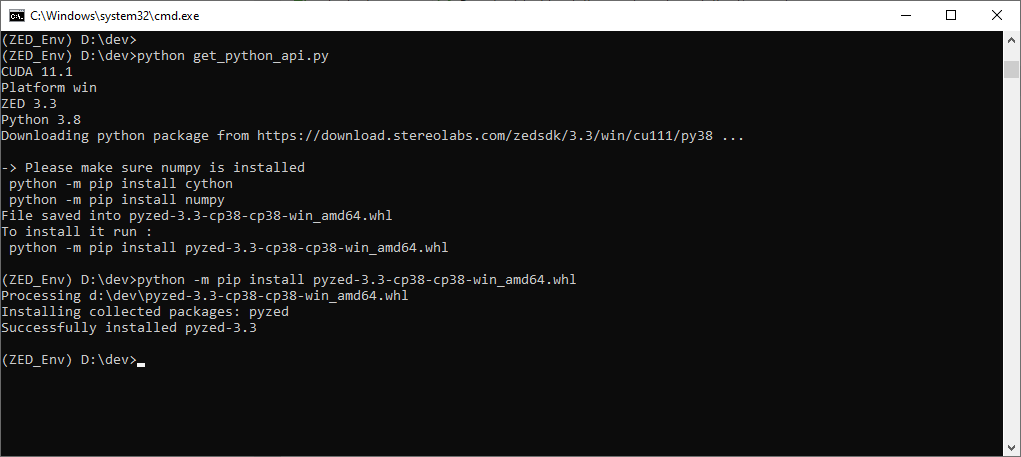Maximize the cmd.exe window
Image resolution: width=1021 pixels, height=457 pixels.
950,15
